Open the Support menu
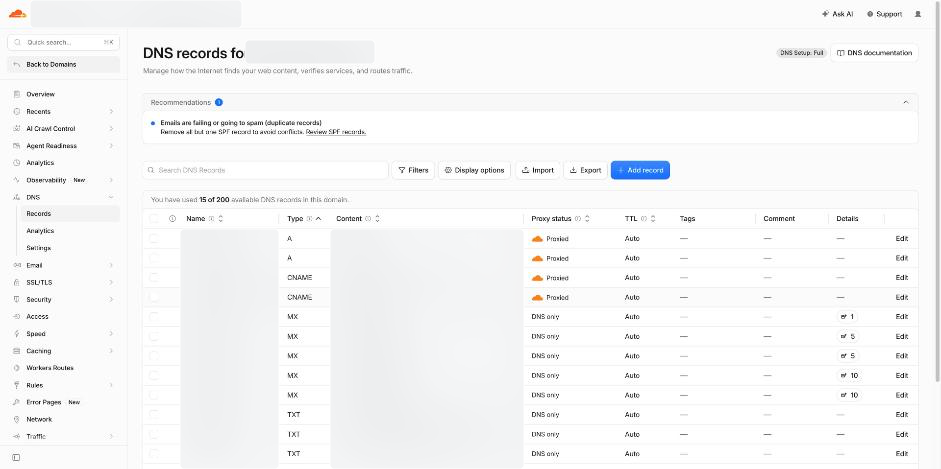This screenshot has width=941, height=469. pos(884,14)
